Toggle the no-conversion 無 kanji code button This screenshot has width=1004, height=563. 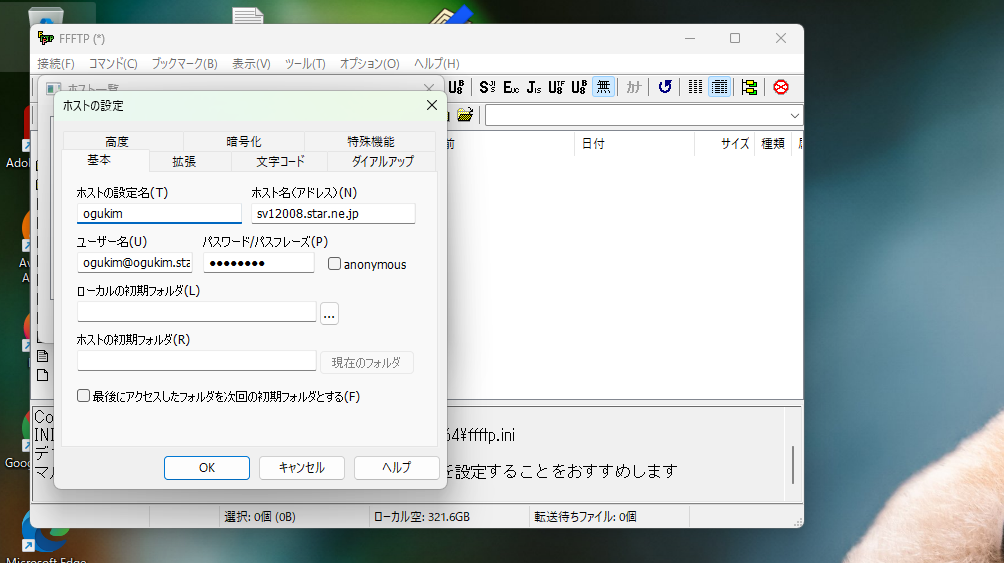point(603,87)
